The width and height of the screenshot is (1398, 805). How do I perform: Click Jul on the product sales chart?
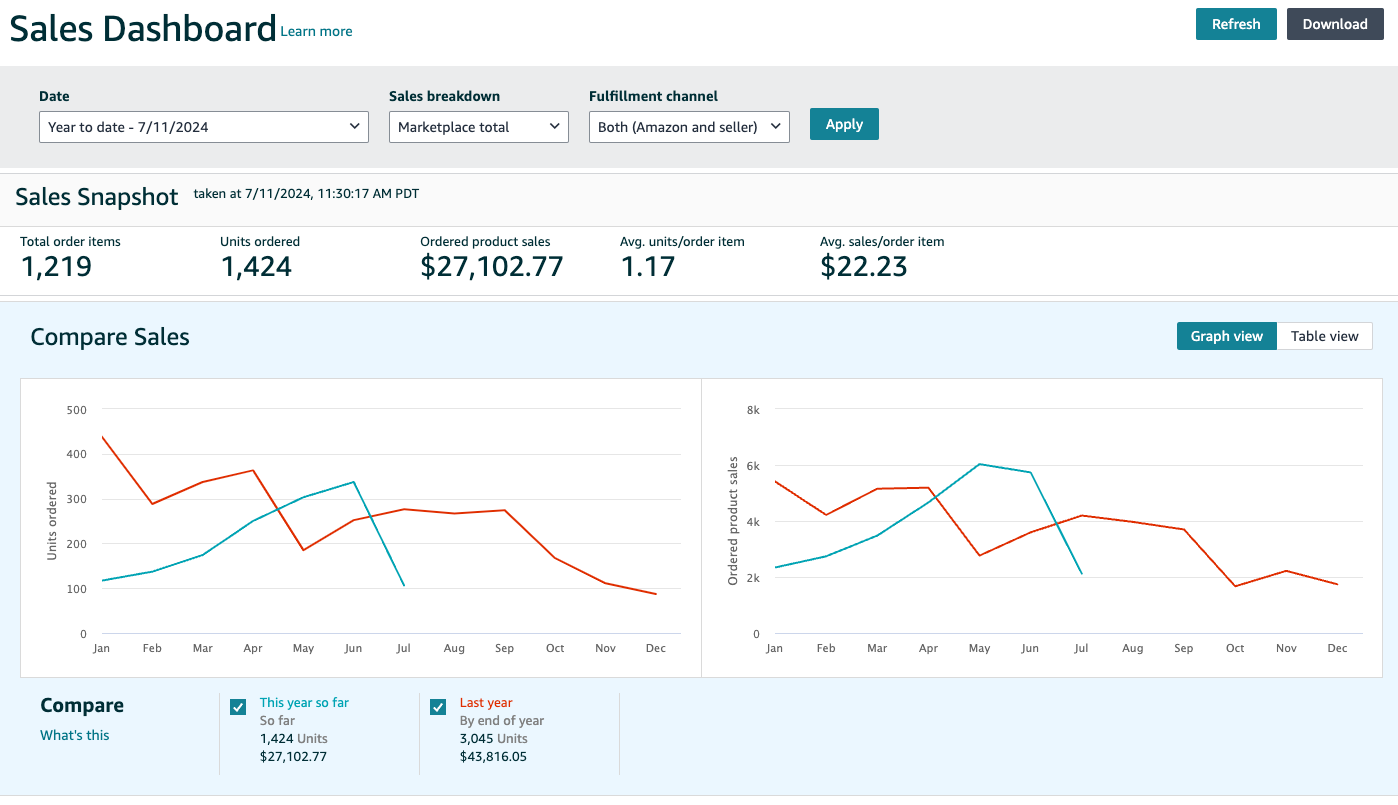1081,649
